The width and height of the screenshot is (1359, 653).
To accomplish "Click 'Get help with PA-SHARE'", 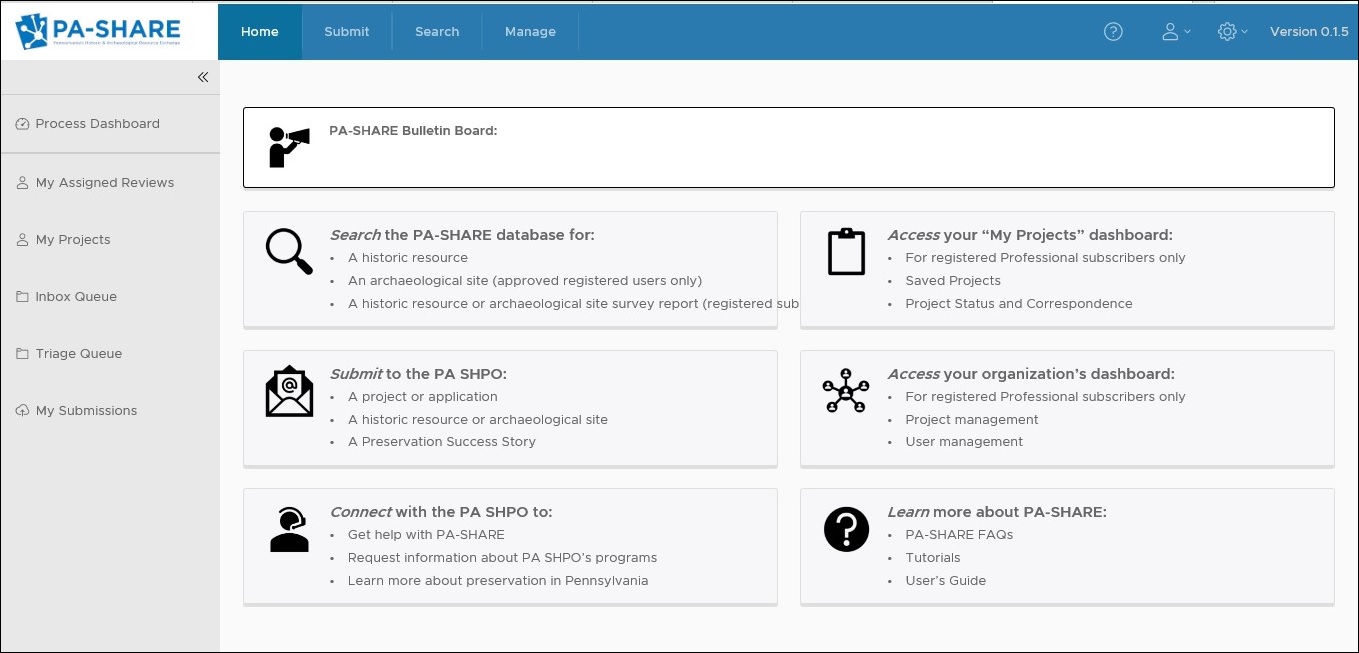I will [426, 535].
